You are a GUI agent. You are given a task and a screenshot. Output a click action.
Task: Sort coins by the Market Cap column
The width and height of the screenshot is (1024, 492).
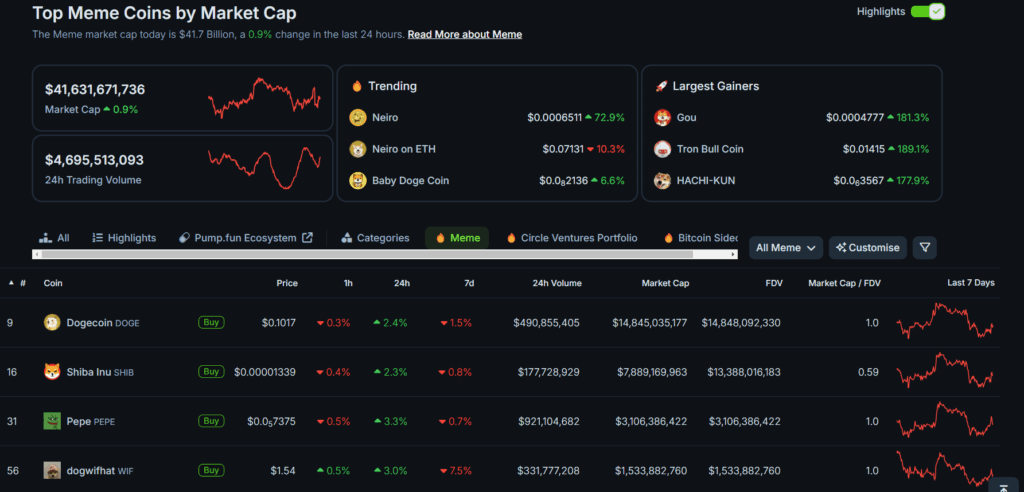tap(664, 283)
